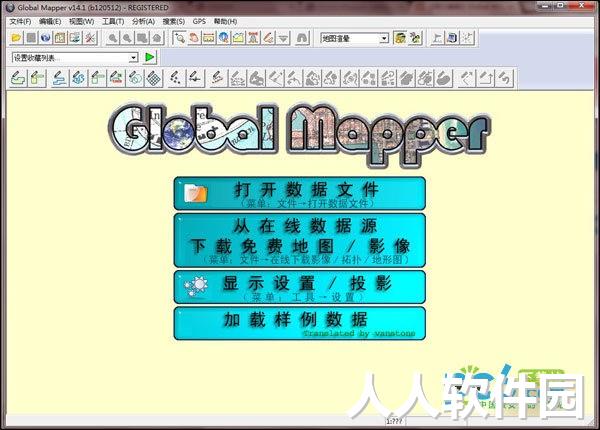Select the Pan hand tool
Screen dimensions: 600x430
(194, 38)
